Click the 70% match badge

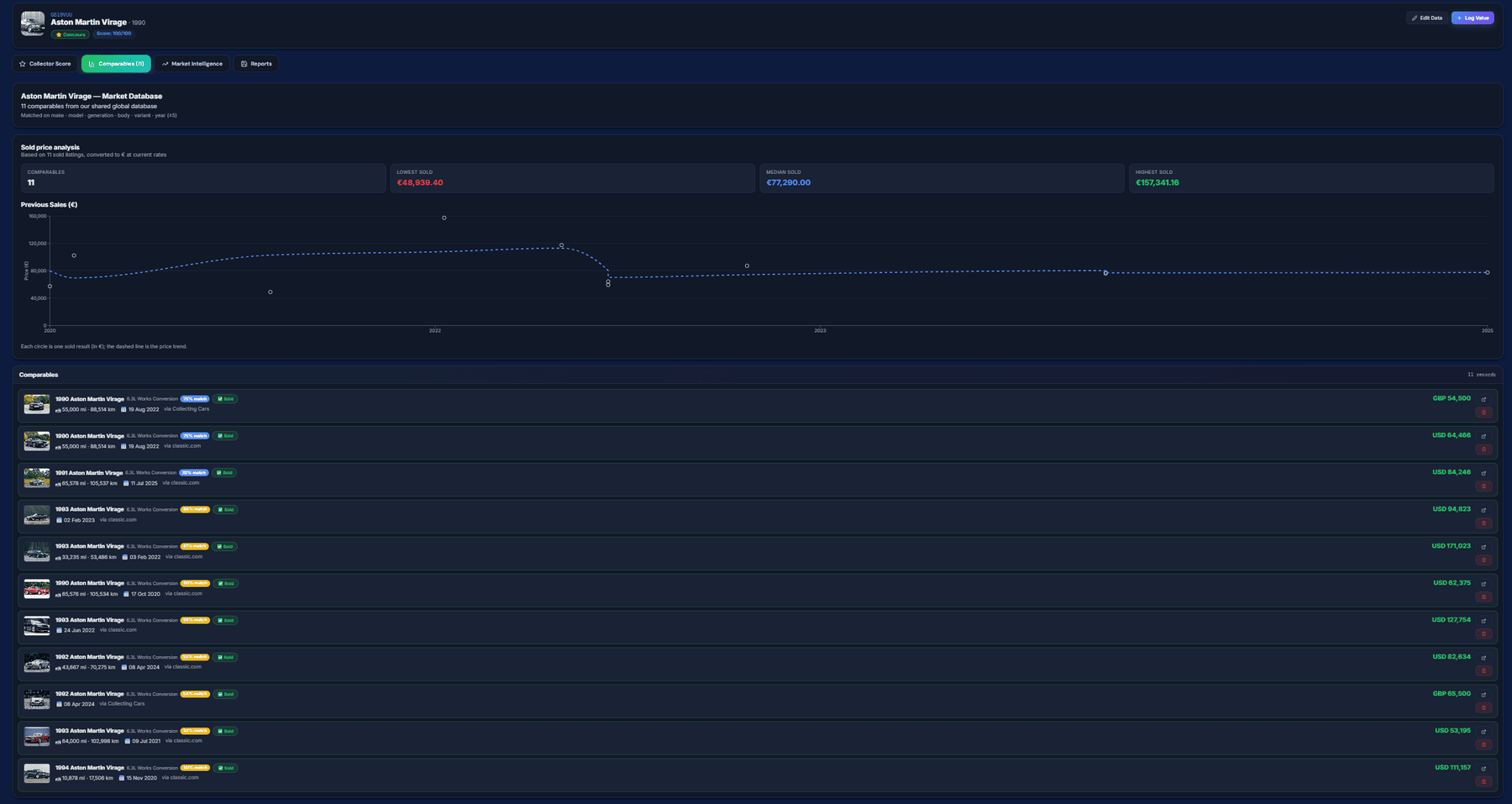[x=194, y=473]
